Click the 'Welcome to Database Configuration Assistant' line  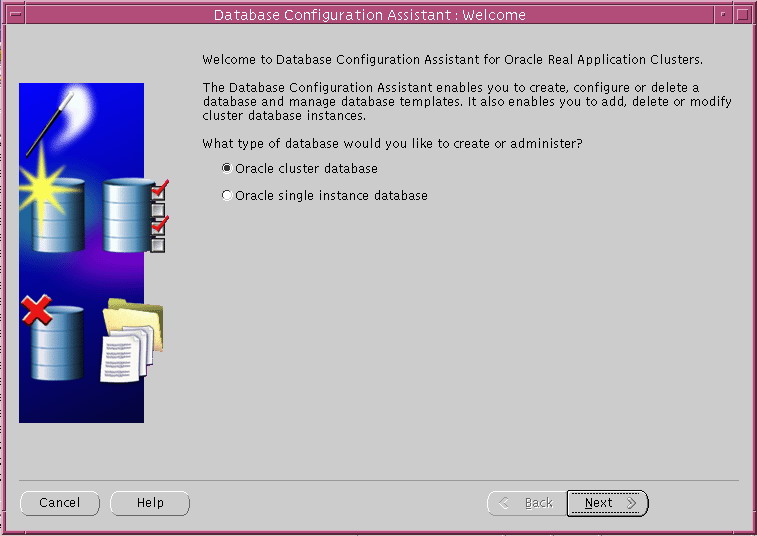(x=452, y=59)
